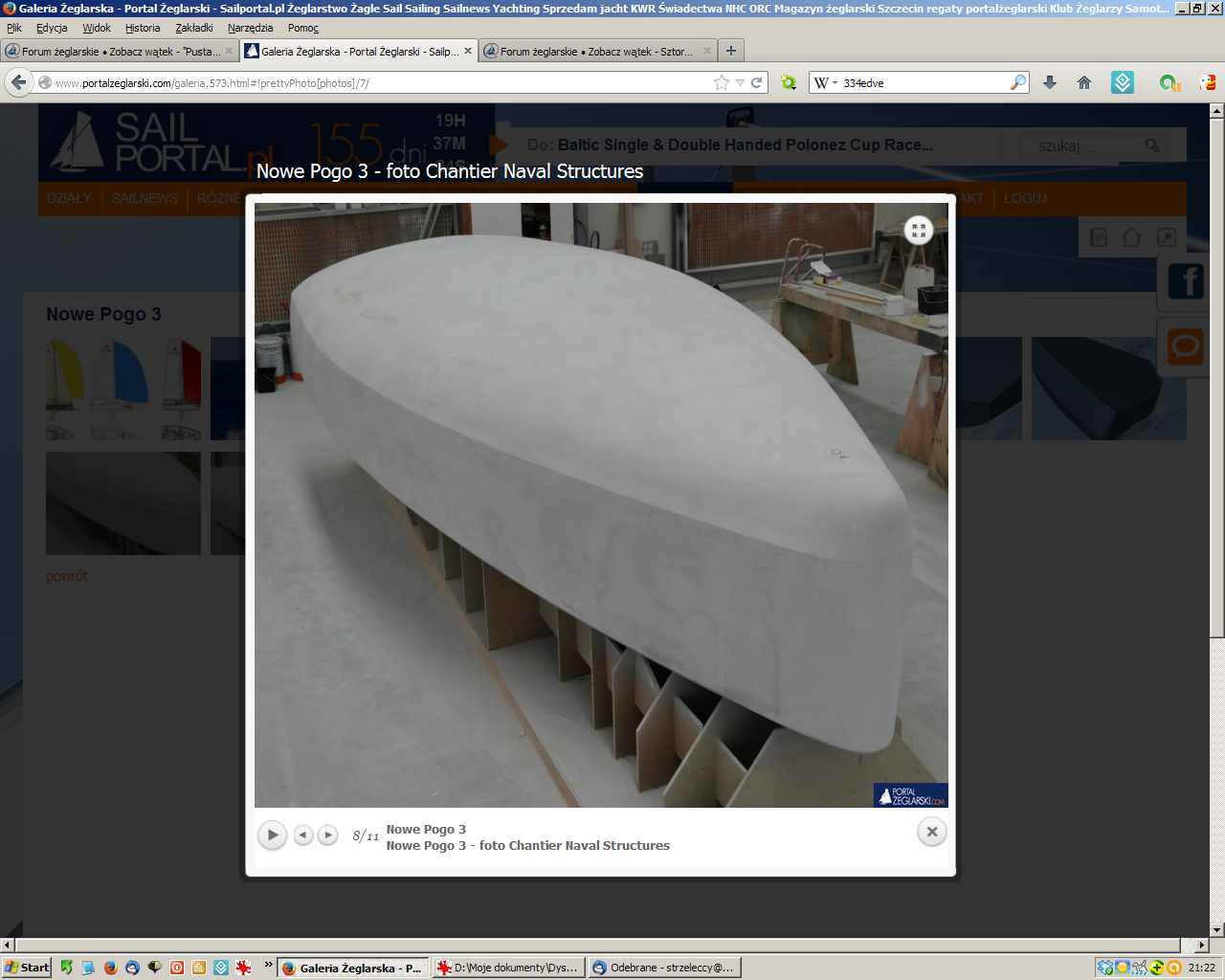Viewport: 1225px width, 980px height.
Task: Start the gallery slideshow playback
Action: (x=273, y=835)
